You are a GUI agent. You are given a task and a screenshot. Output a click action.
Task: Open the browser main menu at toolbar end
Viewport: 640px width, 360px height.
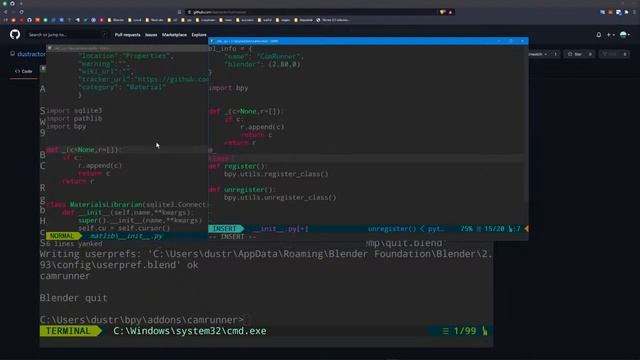(x=635, y=12)
